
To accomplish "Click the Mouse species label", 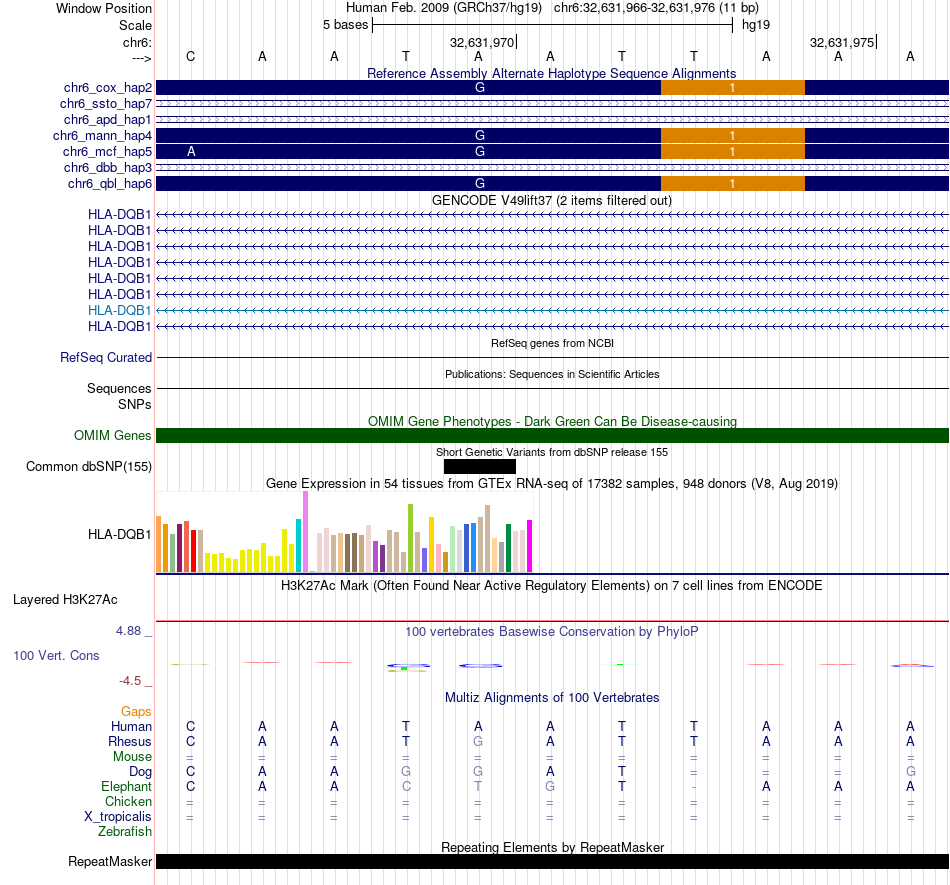I will (133, 757).
